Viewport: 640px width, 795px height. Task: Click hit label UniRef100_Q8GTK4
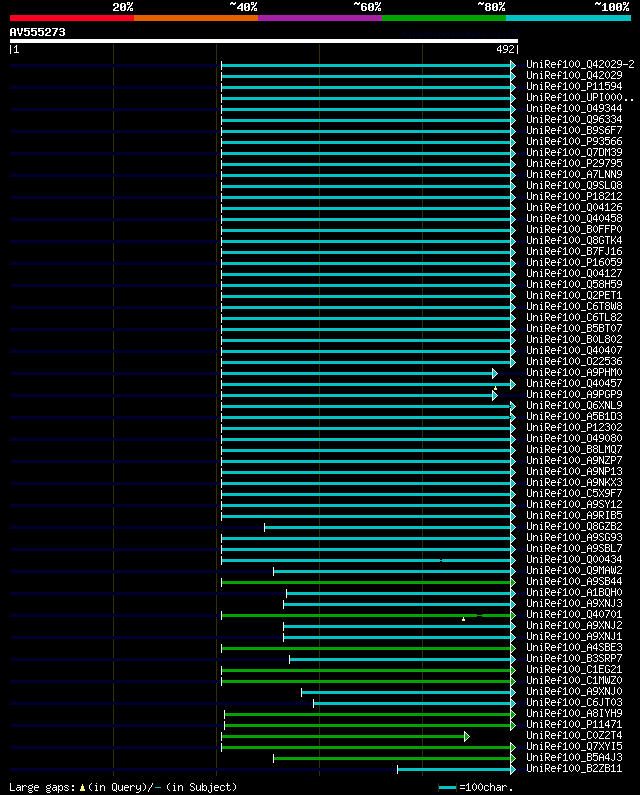pos(574,241)
